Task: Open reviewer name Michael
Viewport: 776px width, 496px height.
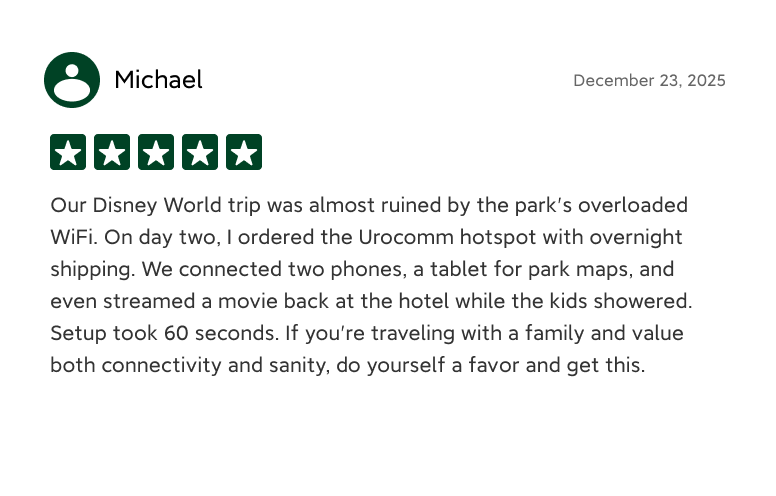Action: 158,80
